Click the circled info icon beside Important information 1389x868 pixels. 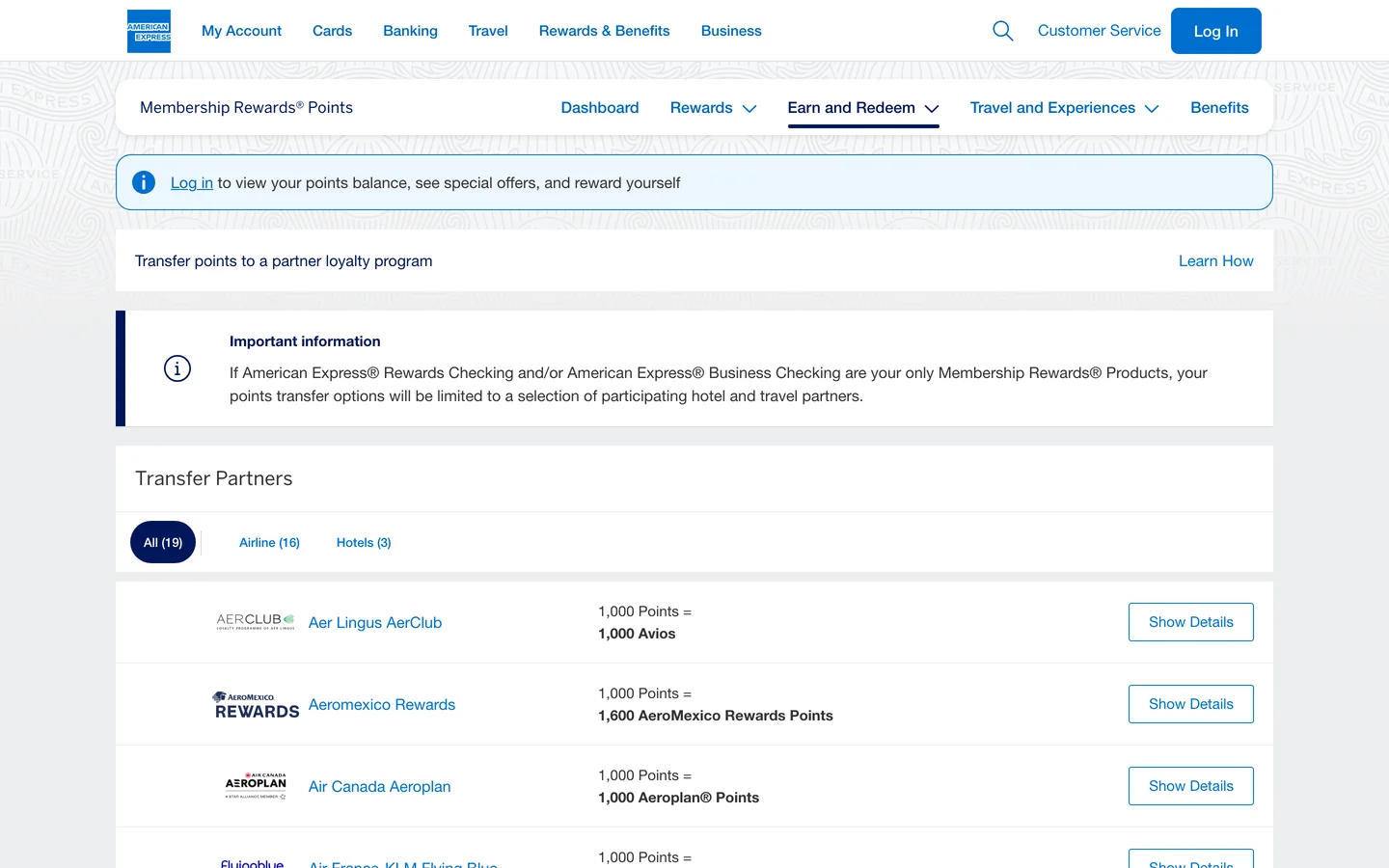177,368
